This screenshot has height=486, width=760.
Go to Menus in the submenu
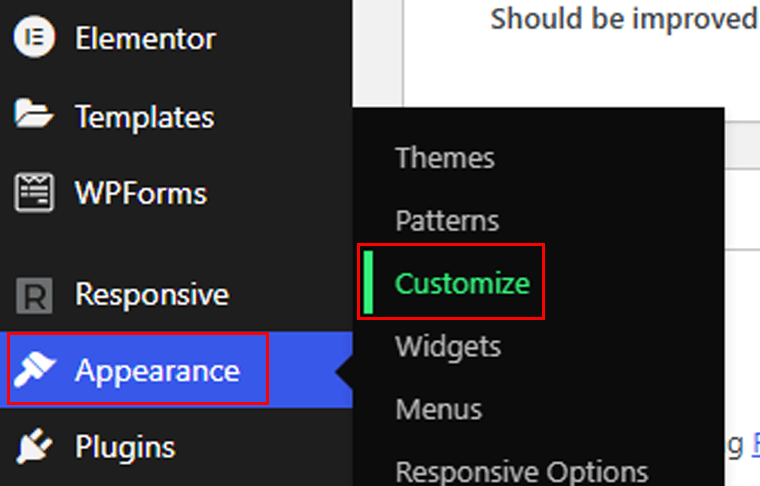[439, 409]
